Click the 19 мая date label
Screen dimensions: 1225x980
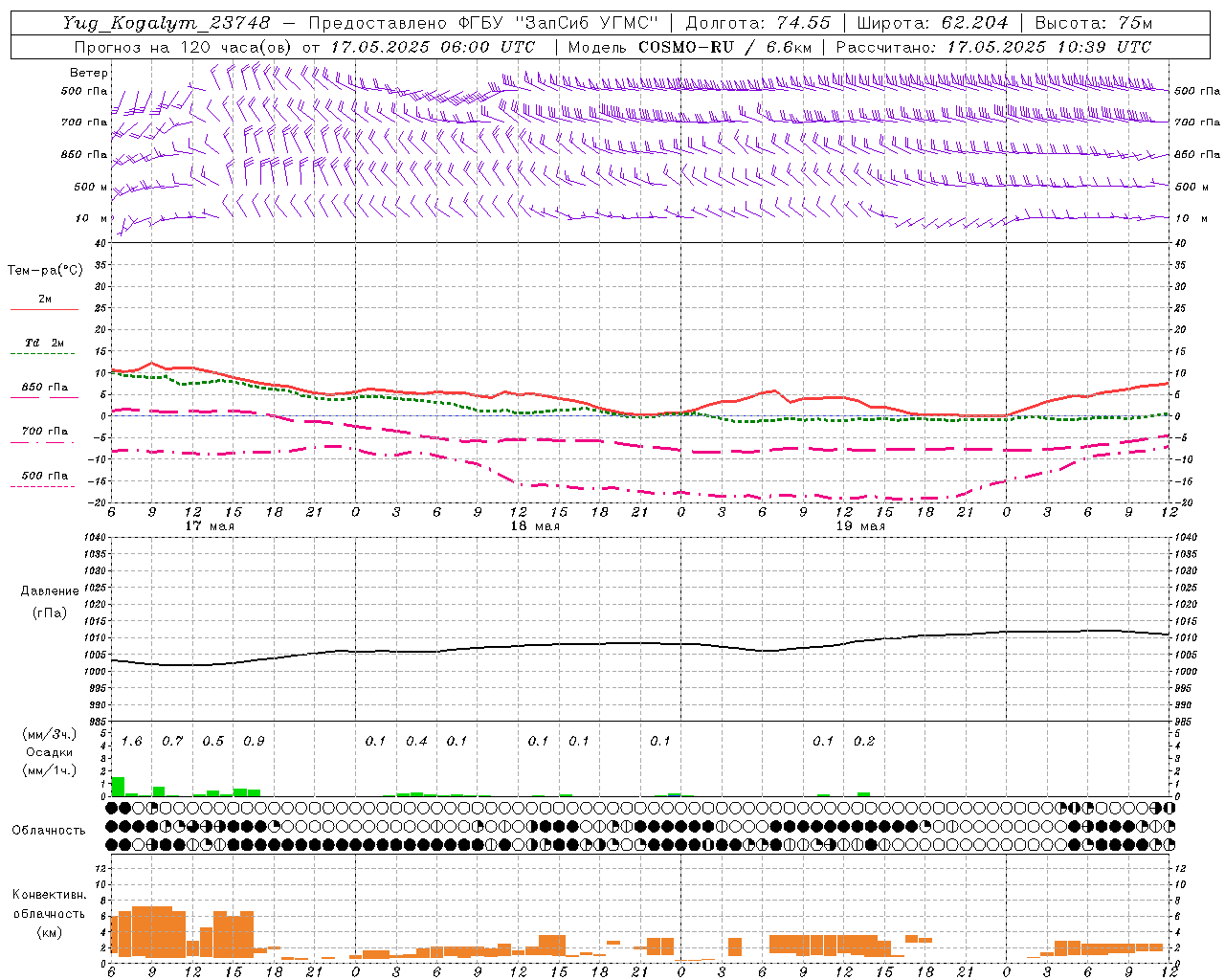[x=860, y=526]
